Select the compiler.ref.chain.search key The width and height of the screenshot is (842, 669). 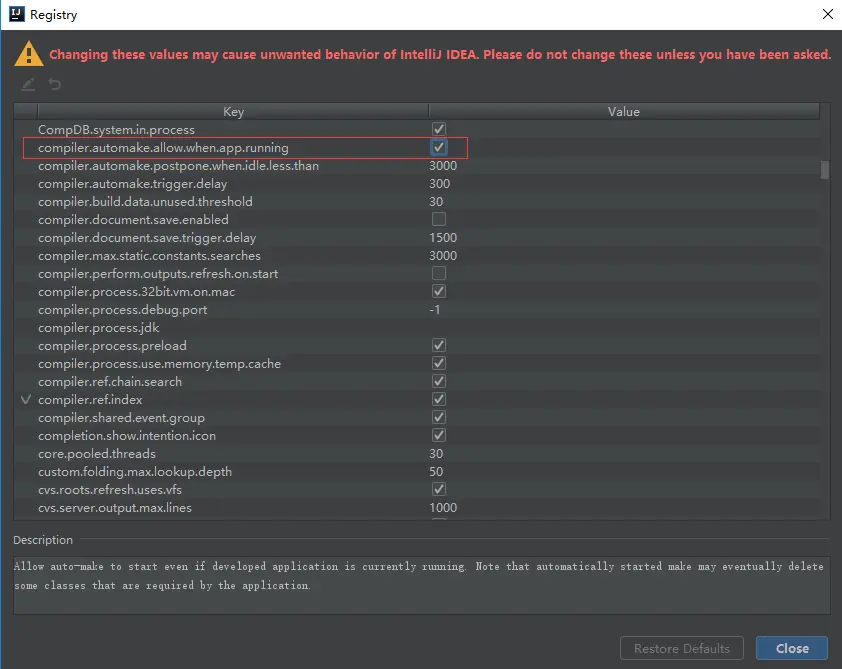110,382
